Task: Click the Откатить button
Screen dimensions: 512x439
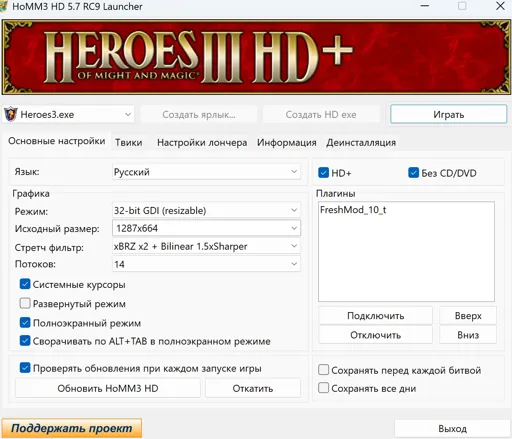Action: pos(253,388)
